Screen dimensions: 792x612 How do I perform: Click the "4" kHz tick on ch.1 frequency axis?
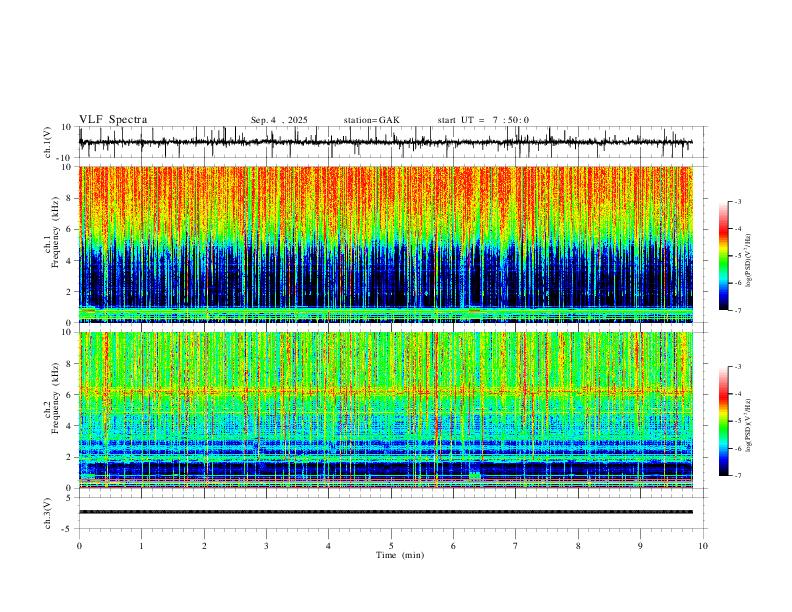pos(69,261)
